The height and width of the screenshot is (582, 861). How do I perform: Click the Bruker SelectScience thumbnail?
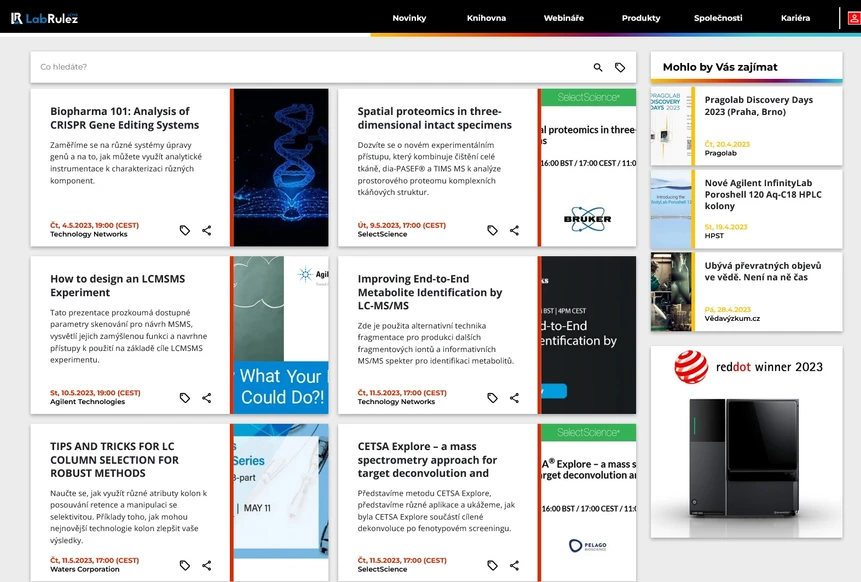tap(589, 167)
